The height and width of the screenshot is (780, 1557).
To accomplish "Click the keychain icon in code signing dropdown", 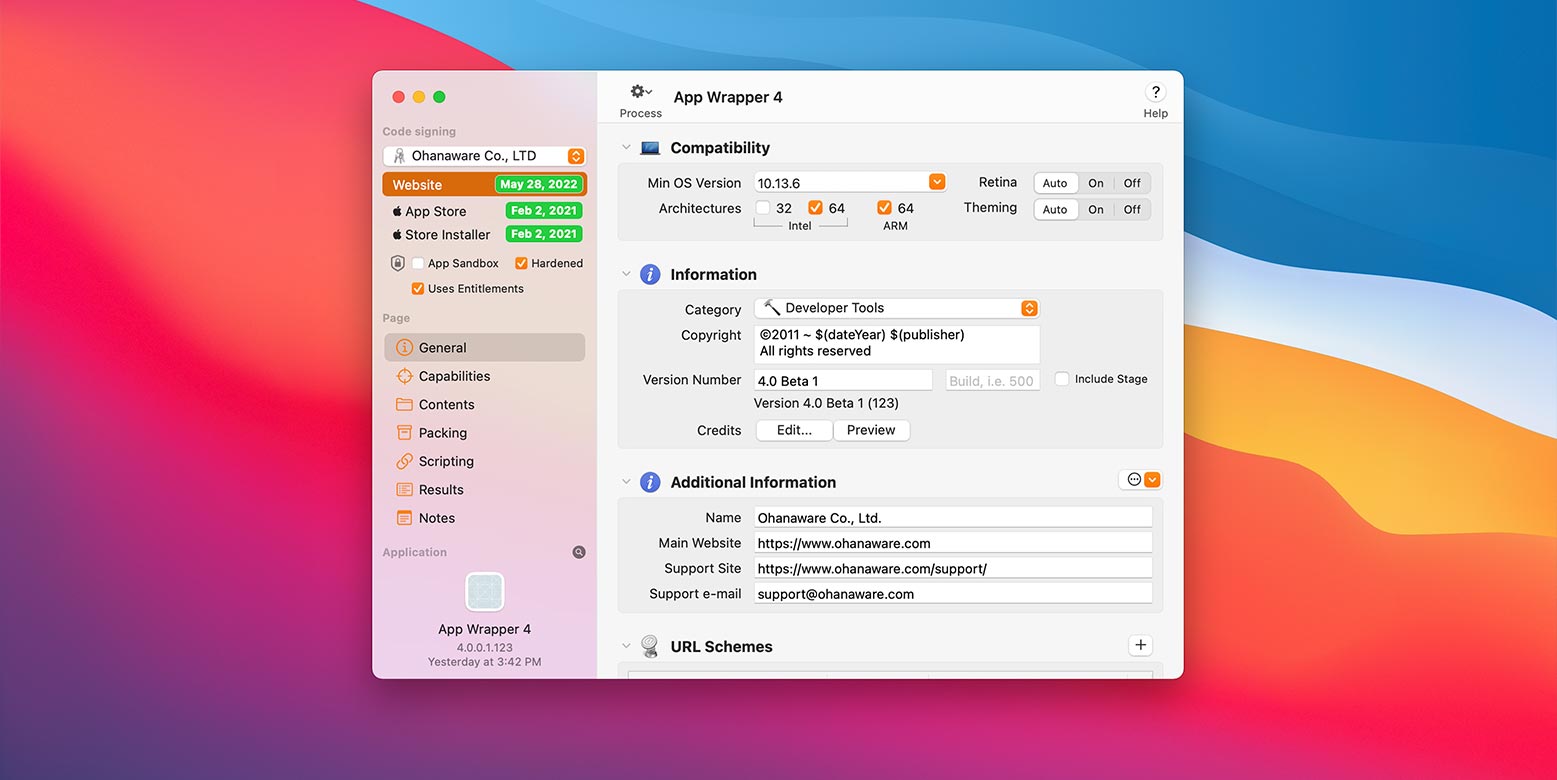I will pos(399,156).
